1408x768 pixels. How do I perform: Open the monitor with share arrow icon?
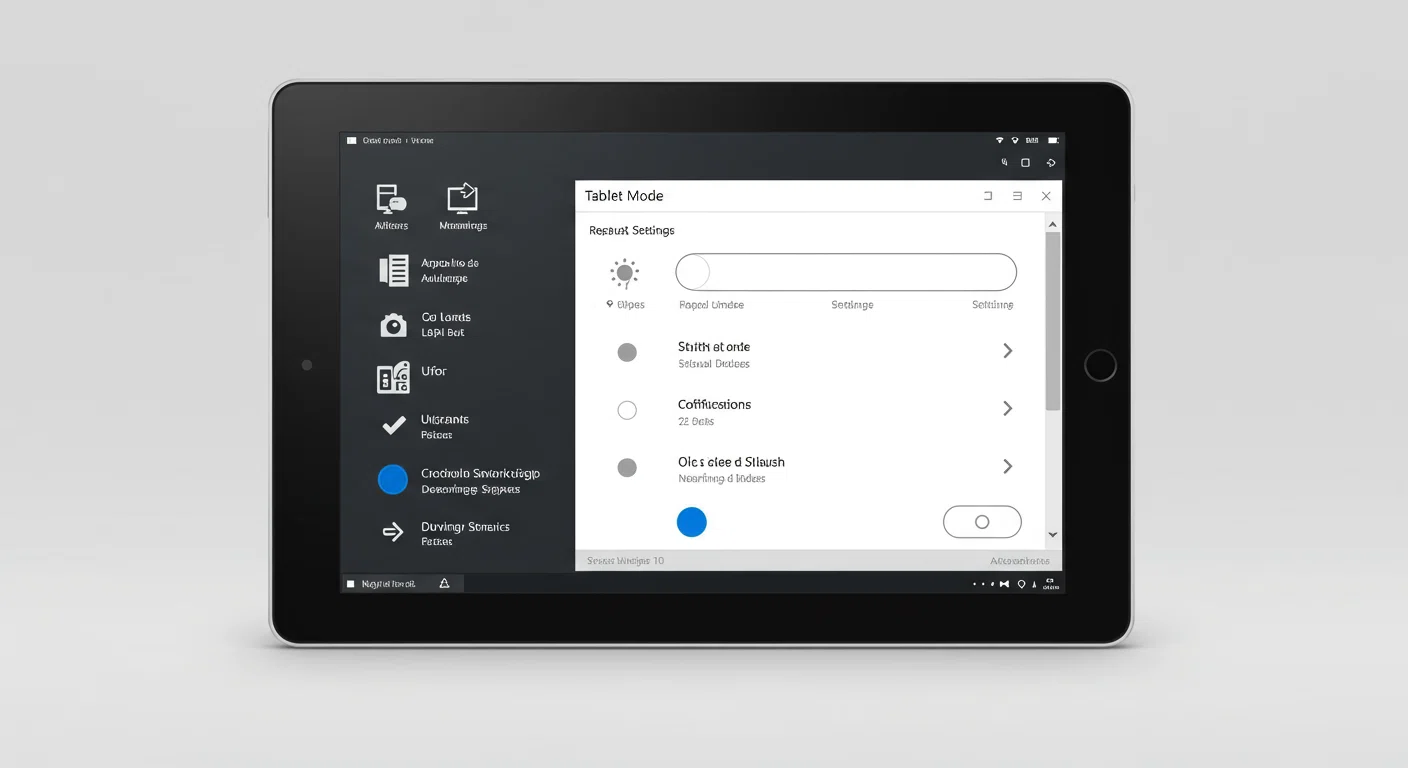click(462, 198)
